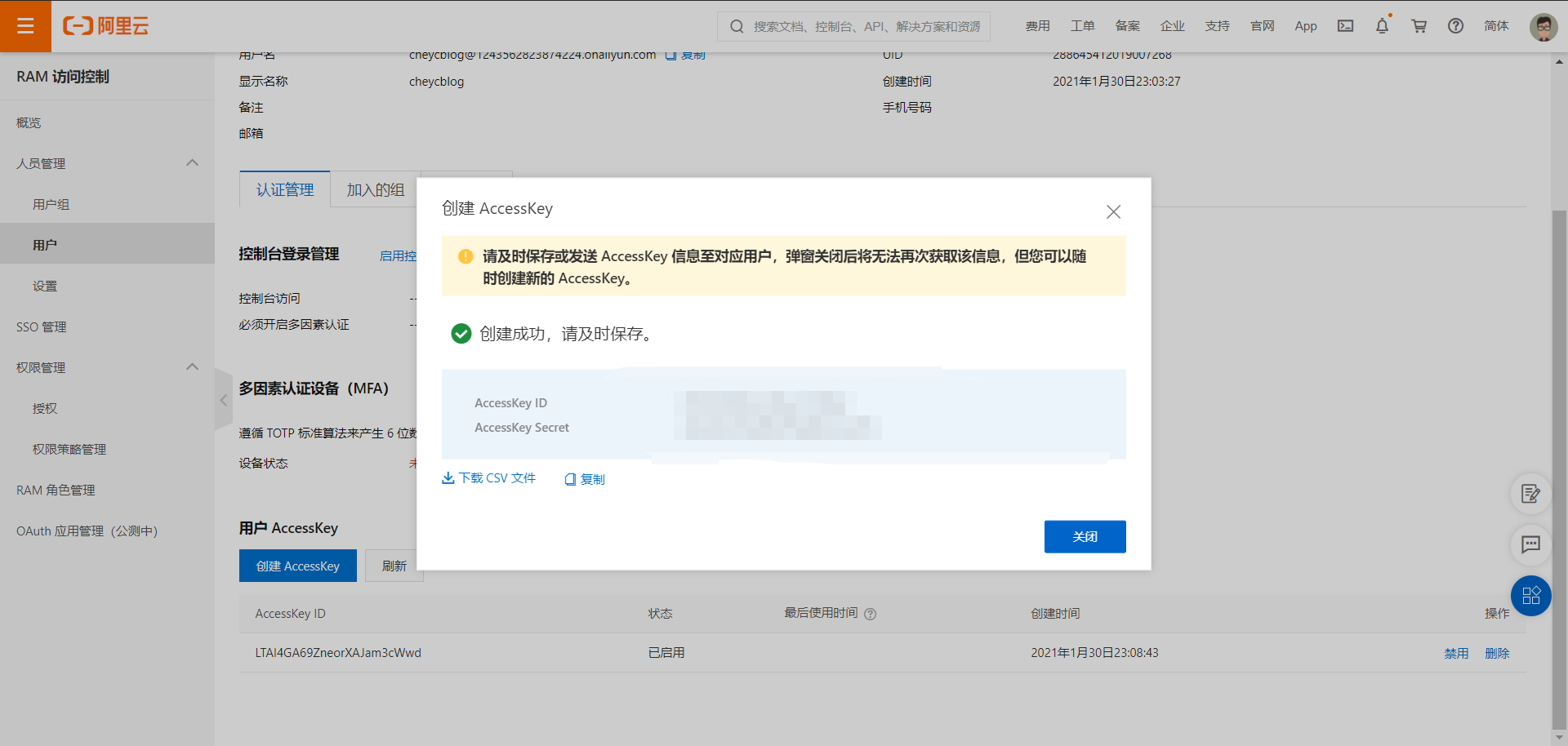Viewport: 1568px width, 746px height.
Task: Click the 启用控制台登录 link
Action: pos(399,255)
